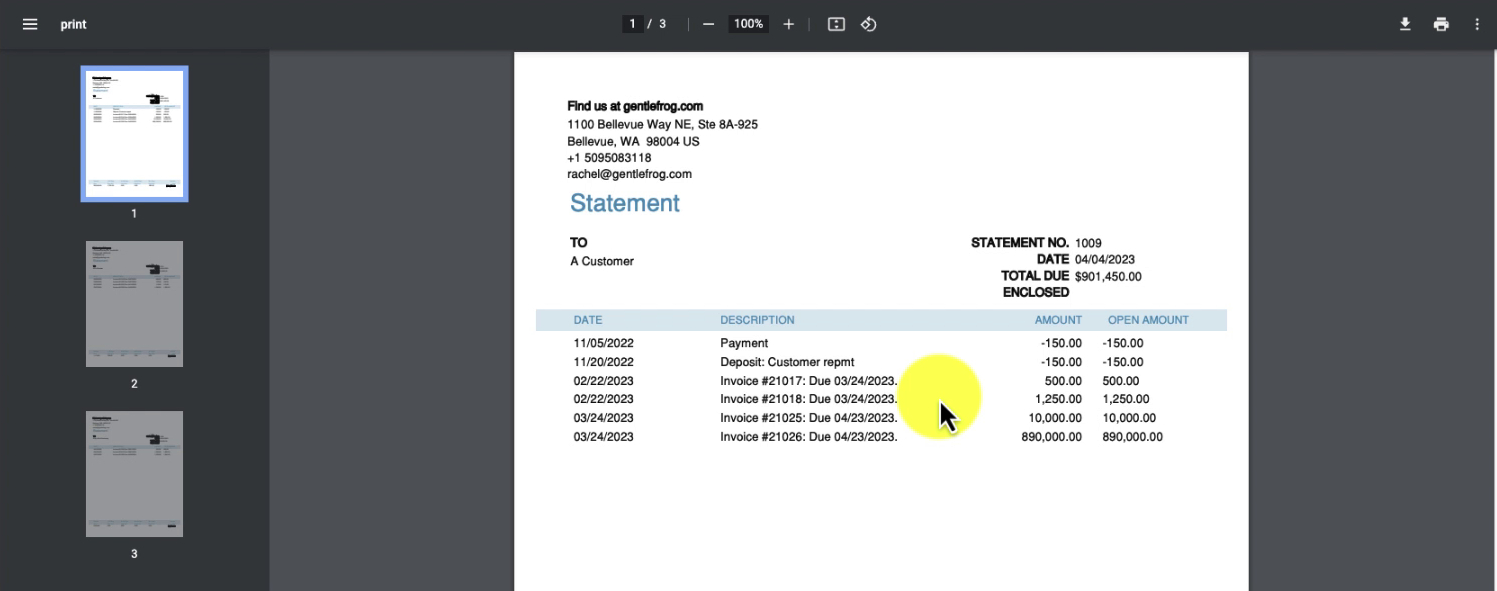Screen dimensions: 1497x591
Task: Select page 1 thumbnail
Action: tap(134, 134)
